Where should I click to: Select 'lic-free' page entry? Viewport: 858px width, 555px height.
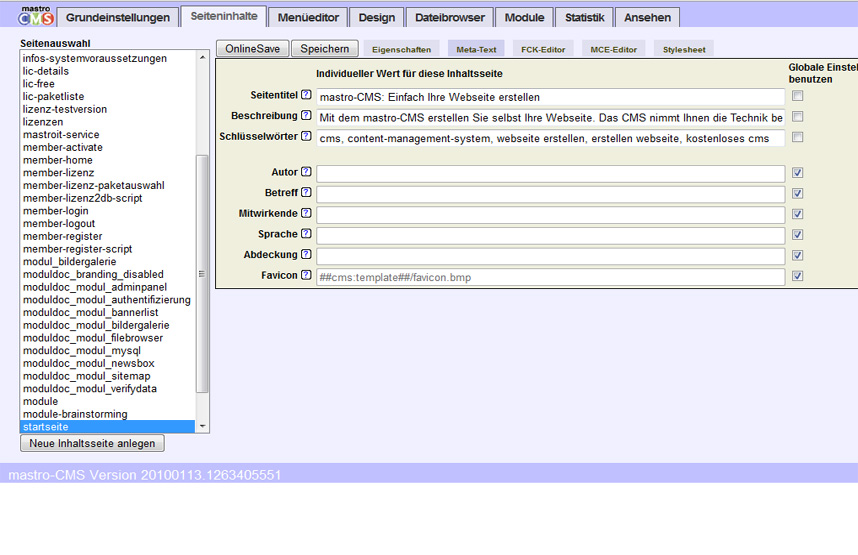[108, 84]
